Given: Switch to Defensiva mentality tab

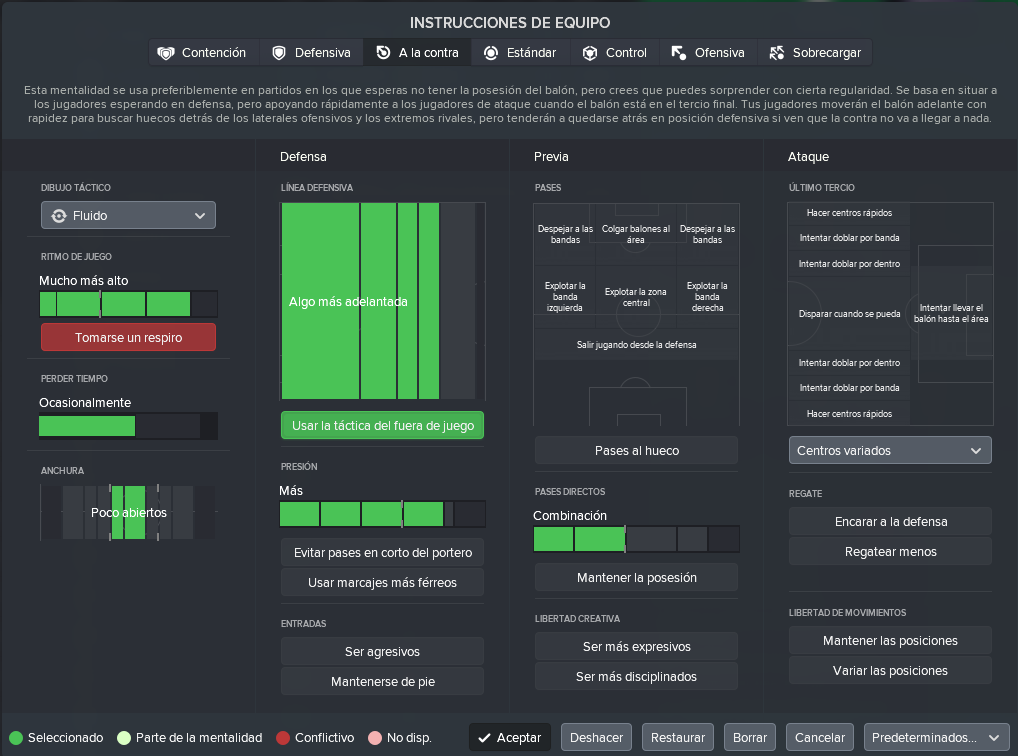Looking at the screenshot, I should (312, 53).
